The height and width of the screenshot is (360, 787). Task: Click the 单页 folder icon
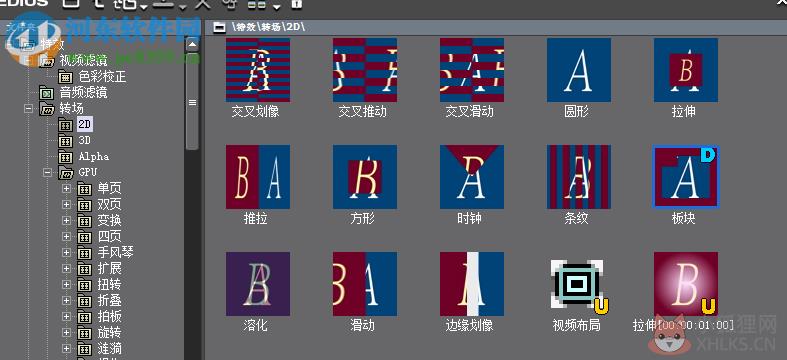tap(85, 189)
